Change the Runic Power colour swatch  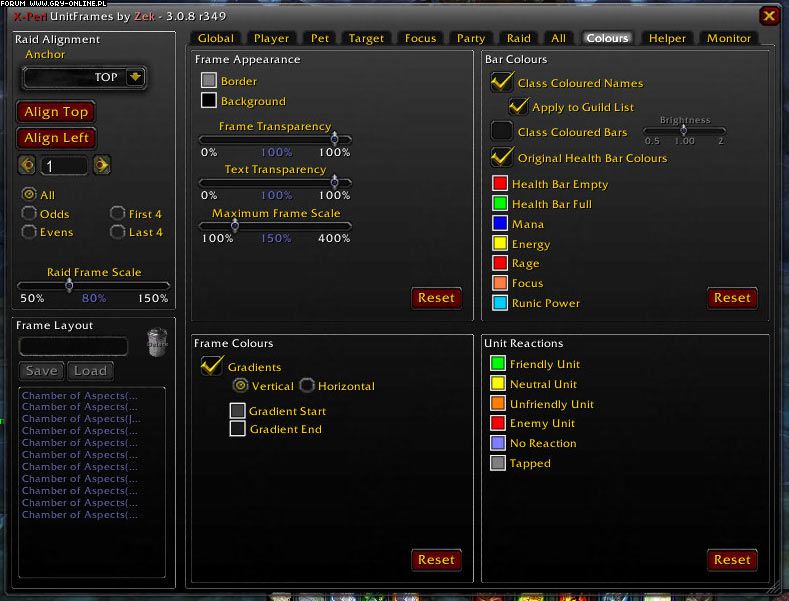pyautogui.click(x=500, y=303)
